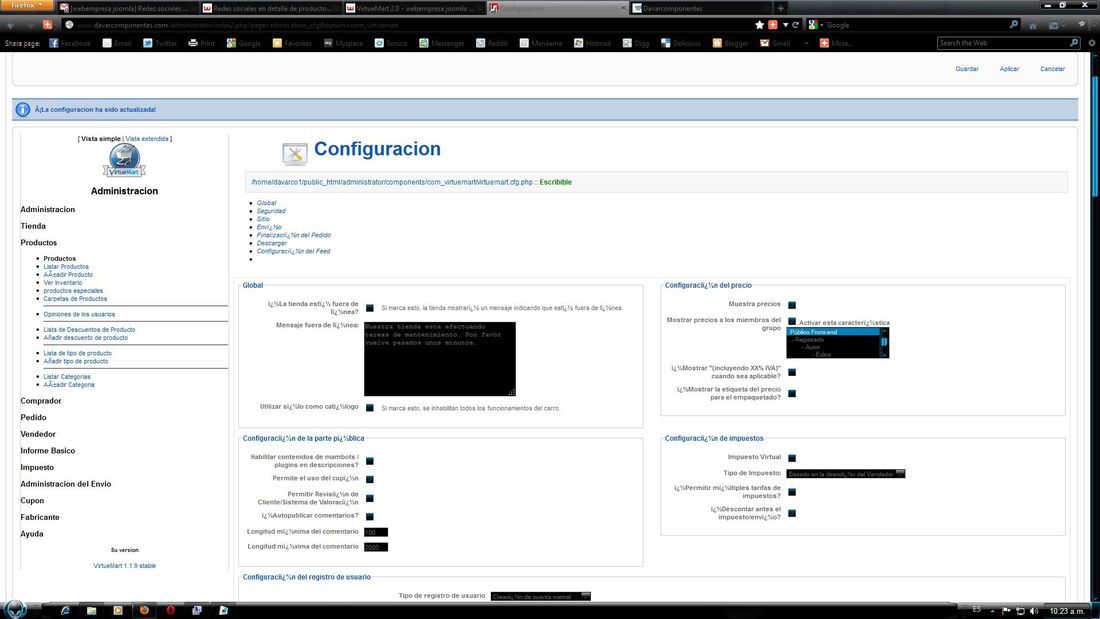Open the Listar Productos link
The width and height of the screenshot is (1100, 619).
[66, 267]
